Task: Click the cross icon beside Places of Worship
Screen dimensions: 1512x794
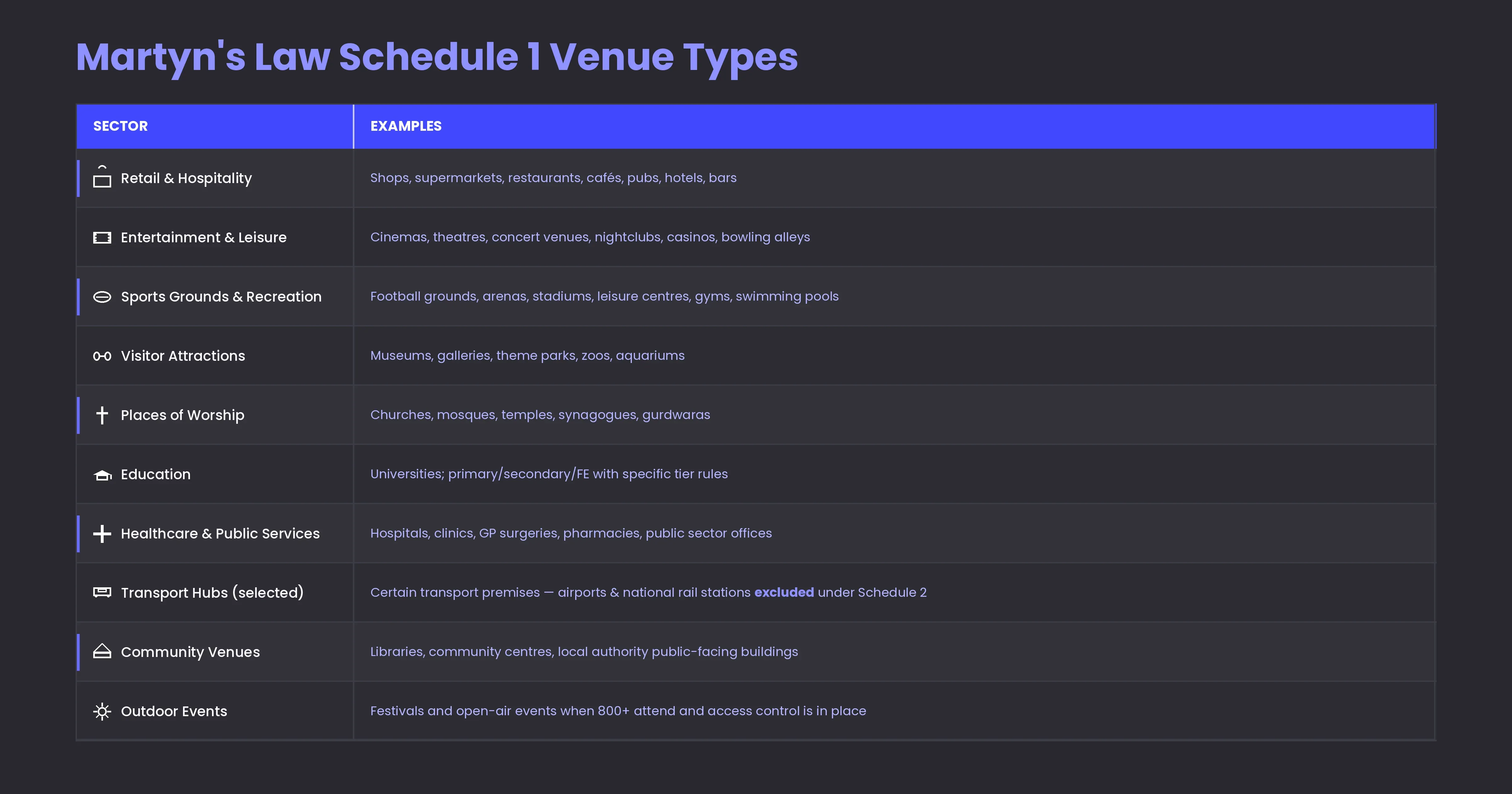Action: (x=102, y=415)
